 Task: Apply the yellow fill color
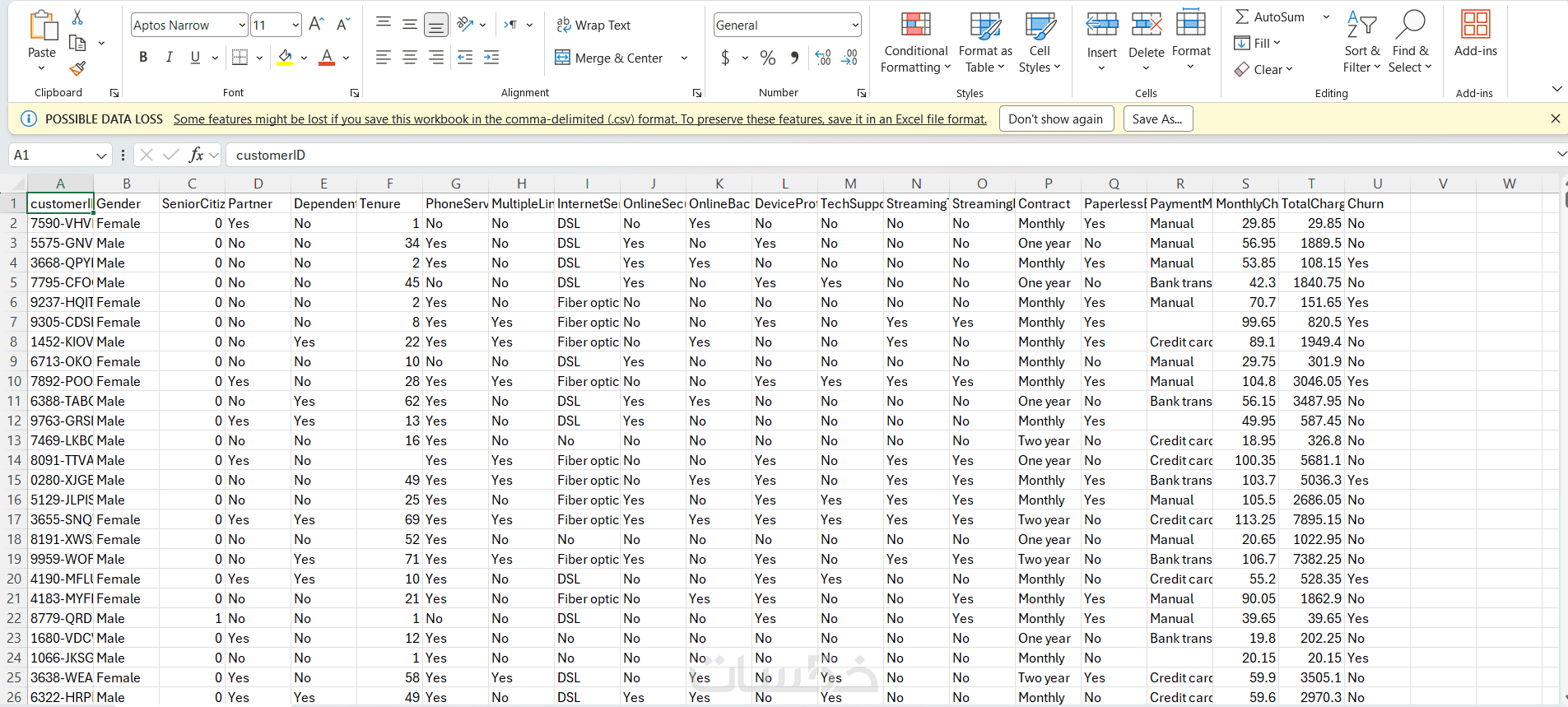tap(285, 58)
